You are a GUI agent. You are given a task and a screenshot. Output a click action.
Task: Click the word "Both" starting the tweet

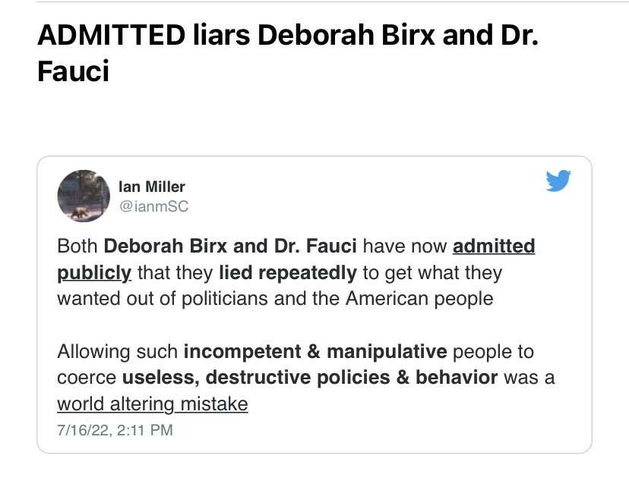[77, 245]
